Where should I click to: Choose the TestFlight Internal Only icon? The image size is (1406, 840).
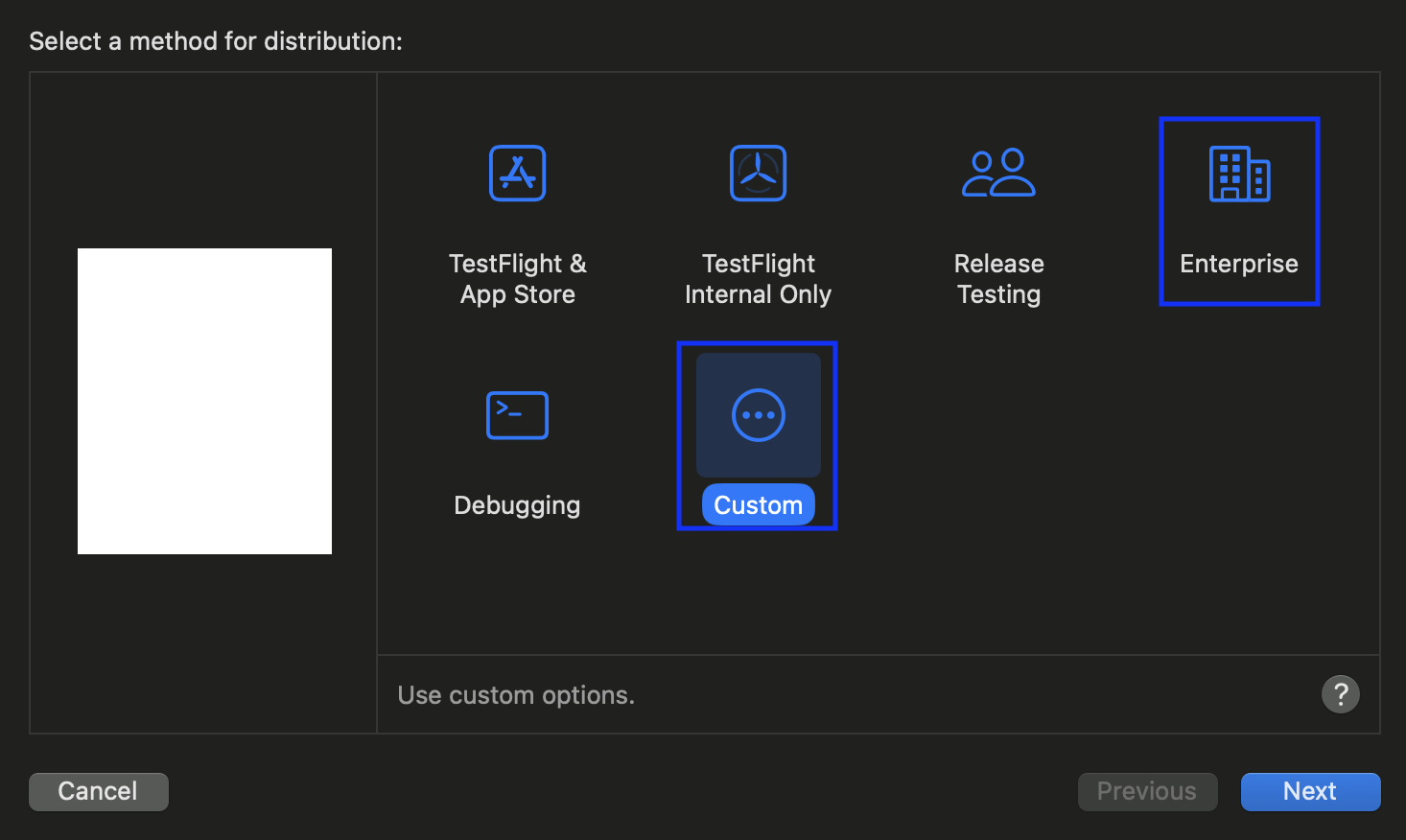point(758,174)
